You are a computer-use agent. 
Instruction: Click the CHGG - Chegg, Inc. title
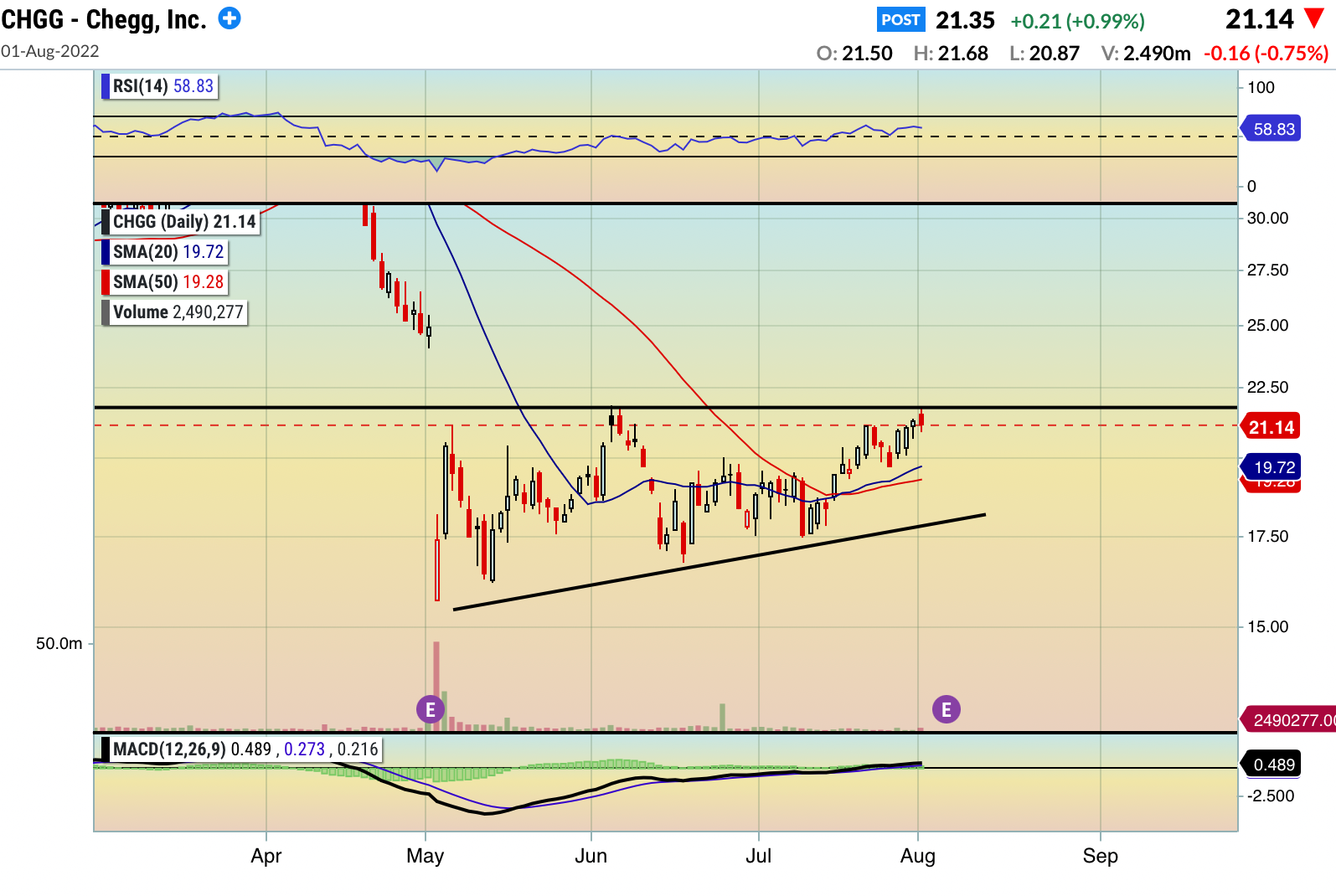[x=104, y=19]
